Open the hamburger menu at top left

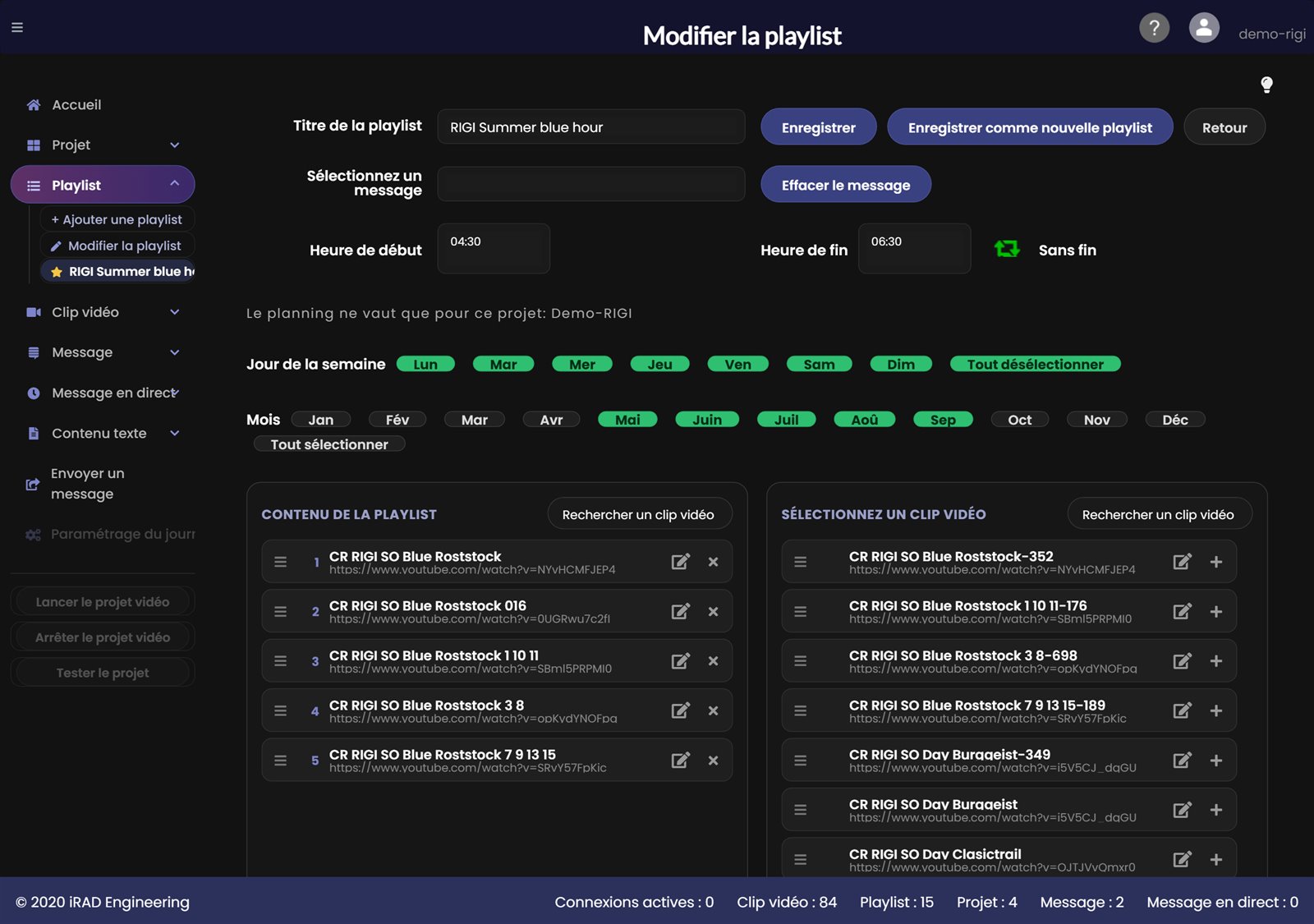(17, 27)
